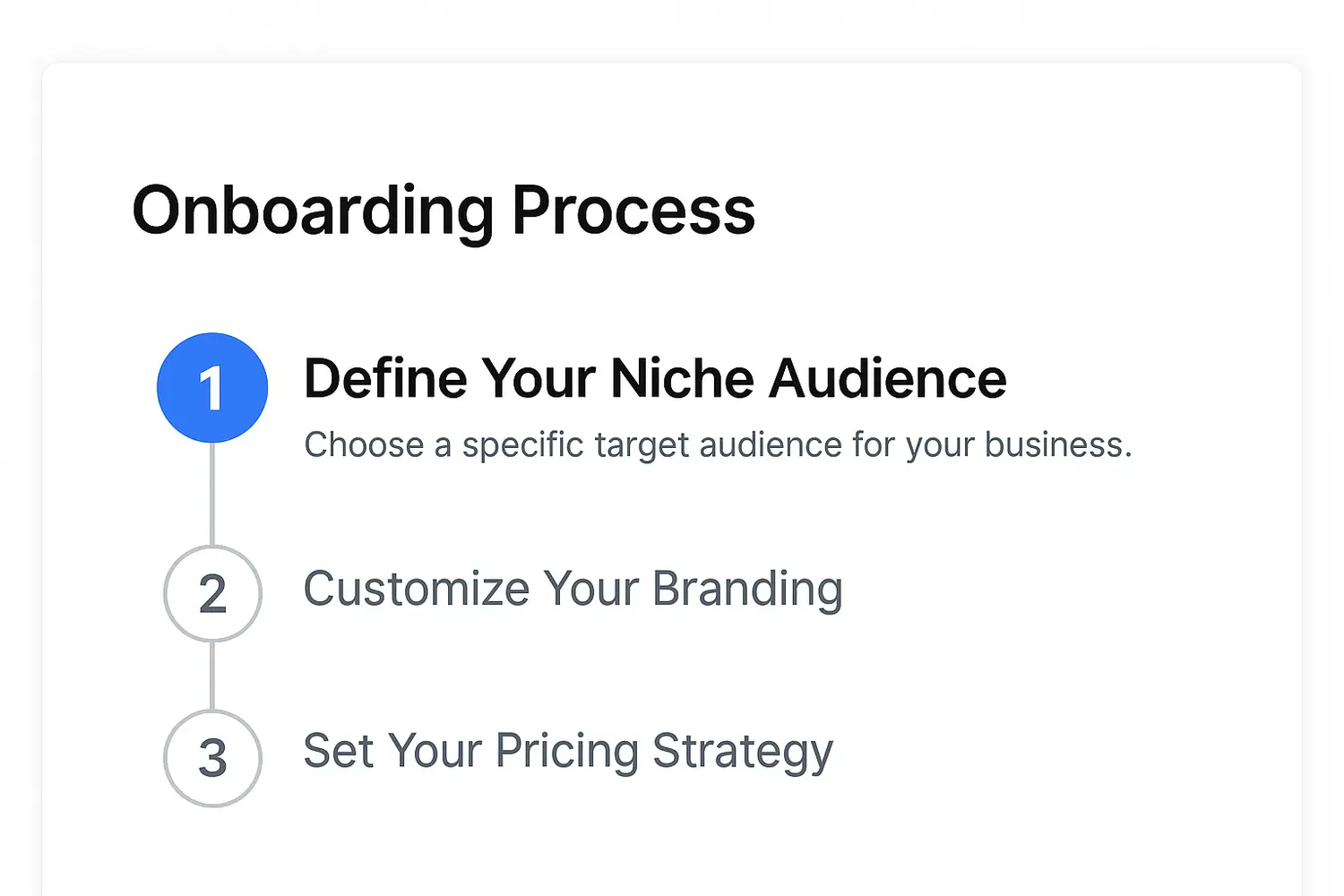Open the "Set Your Pricing Strategy" step
Image resolution: width=1344 pixels, height=896 pixels.
(x=568, y=752)
